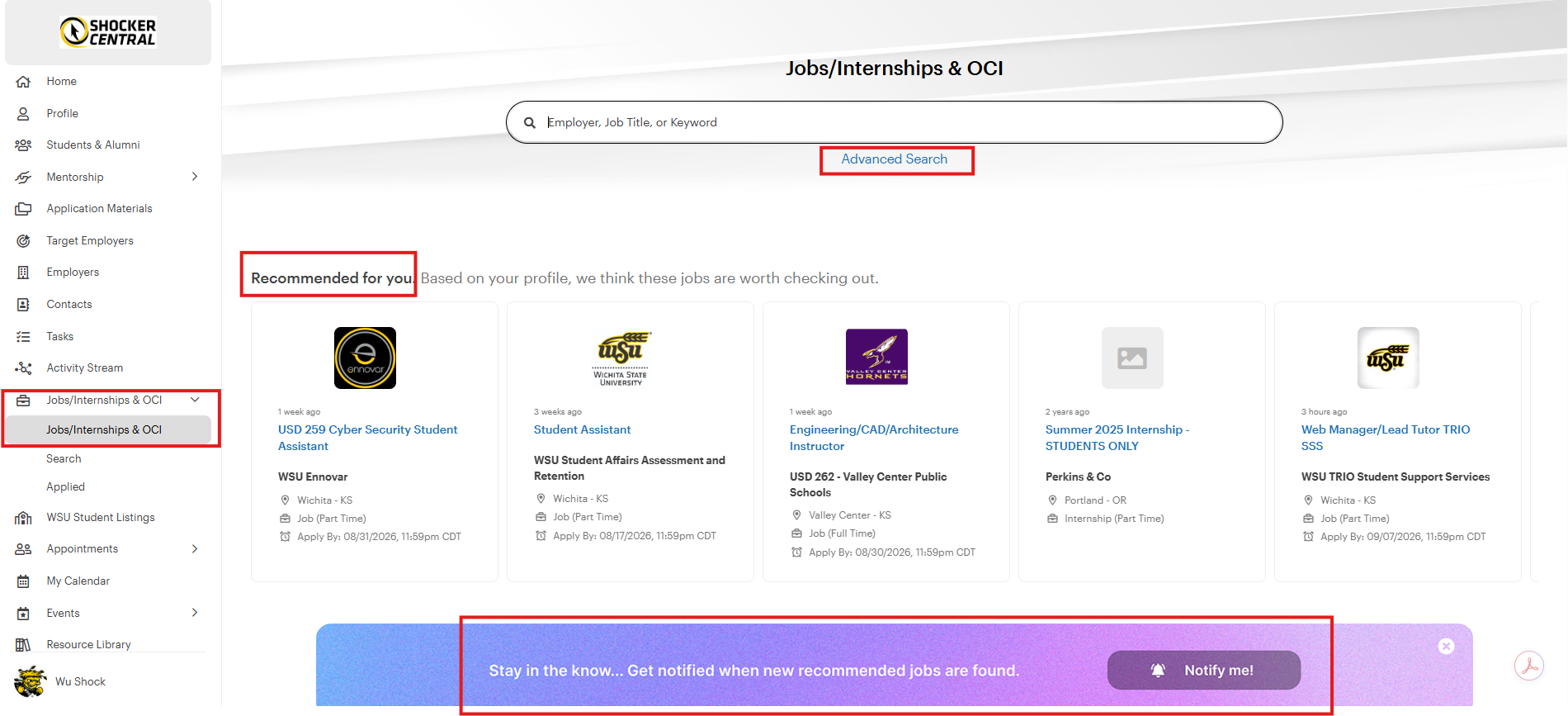The height and width of the screenshot is (716, 1568).
Task: Click the Ennovar company logo
Action: click(365, 358)
